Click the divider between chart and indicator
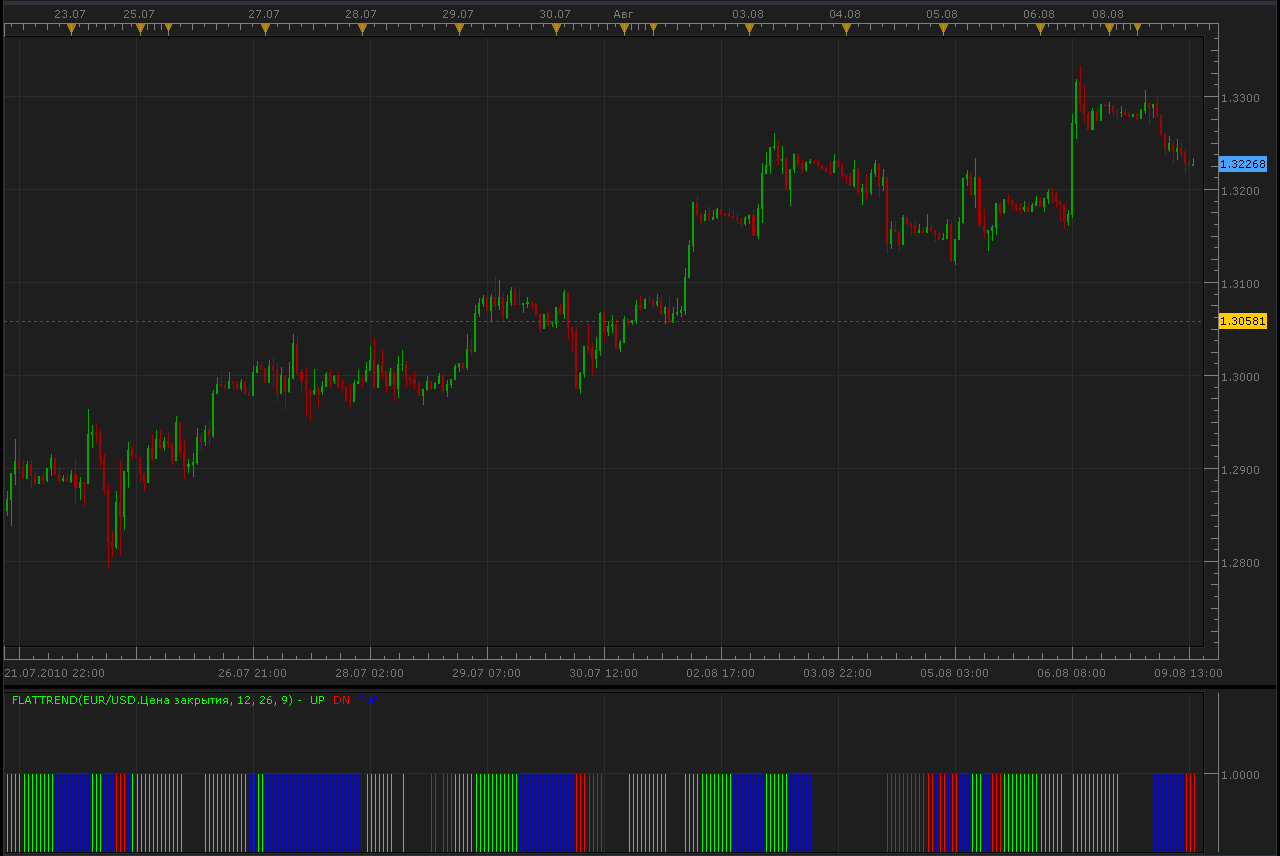This screenshot has height=856, width=1280. (640, 686)
